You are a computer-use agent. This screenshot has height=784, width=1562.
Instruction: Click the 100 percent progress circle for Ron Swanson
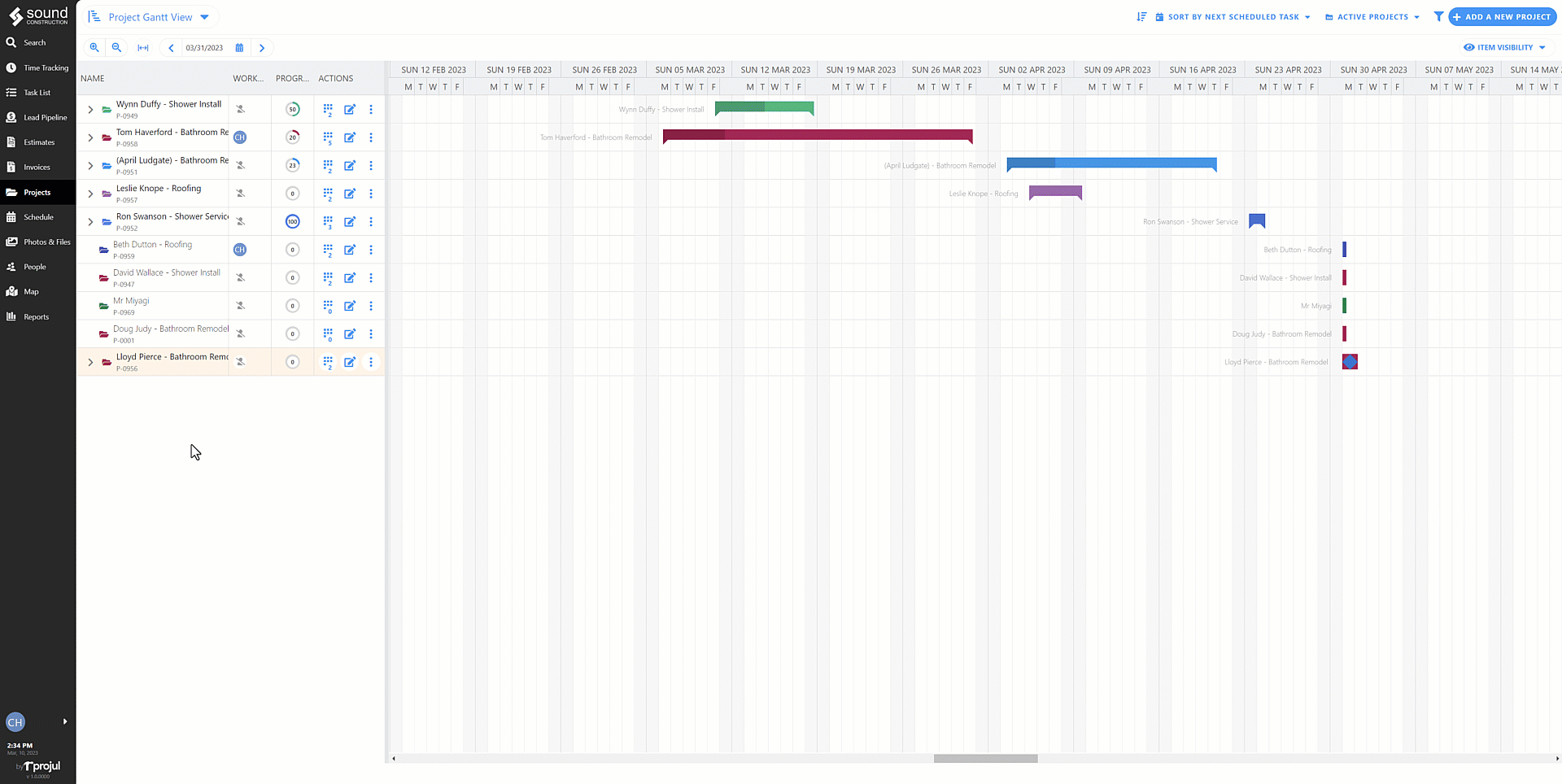pyautogui.click(x=292, y=221)
